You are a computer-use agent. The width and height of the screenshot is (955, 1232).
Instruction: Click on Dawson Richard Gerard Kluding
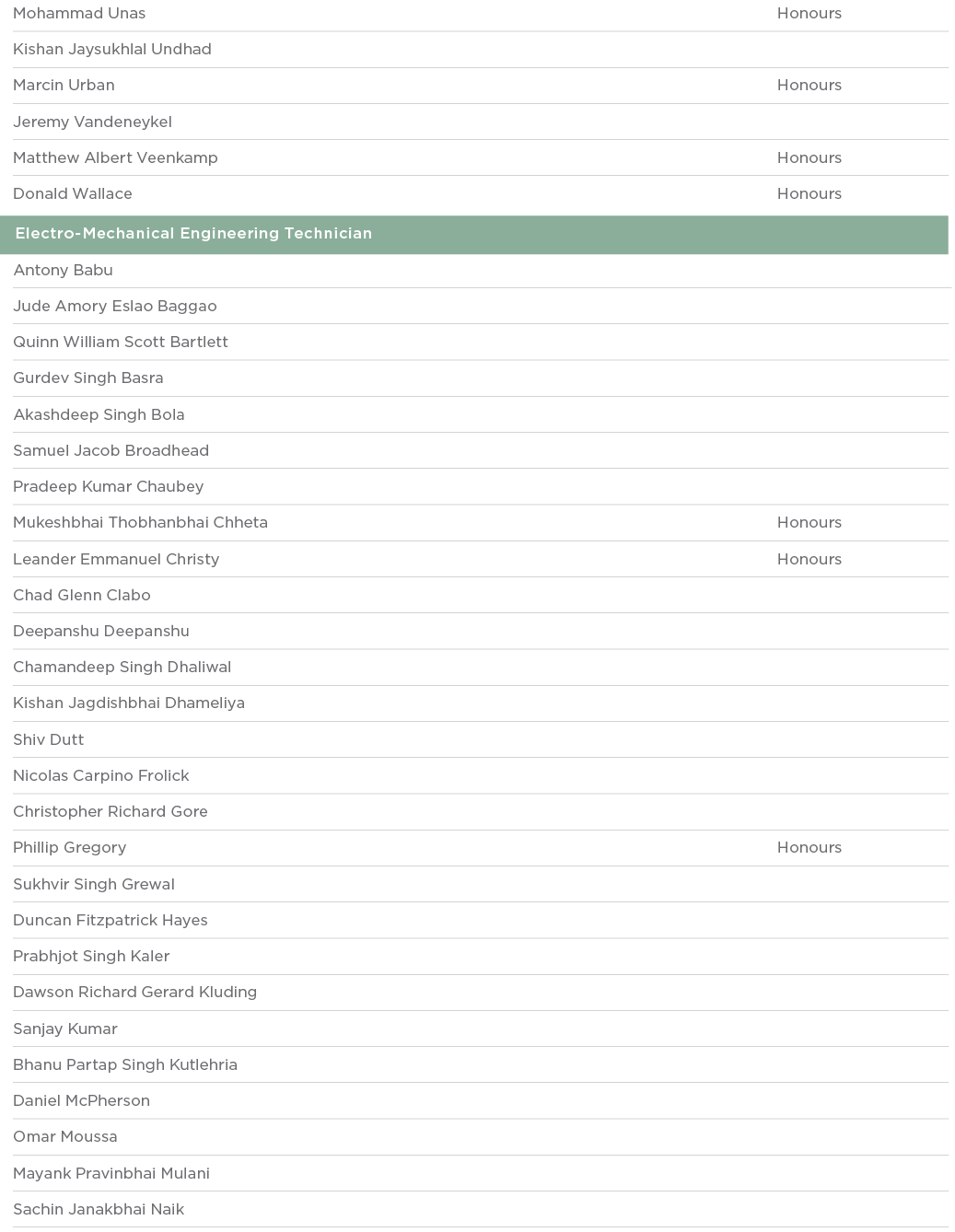134,993
